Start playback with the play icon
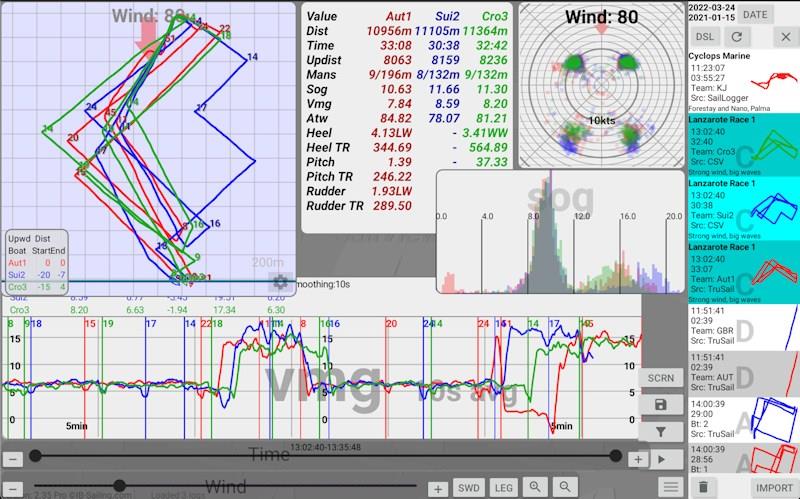The width and height of the screenshot is (800, 499). click(x=662, y=459)
